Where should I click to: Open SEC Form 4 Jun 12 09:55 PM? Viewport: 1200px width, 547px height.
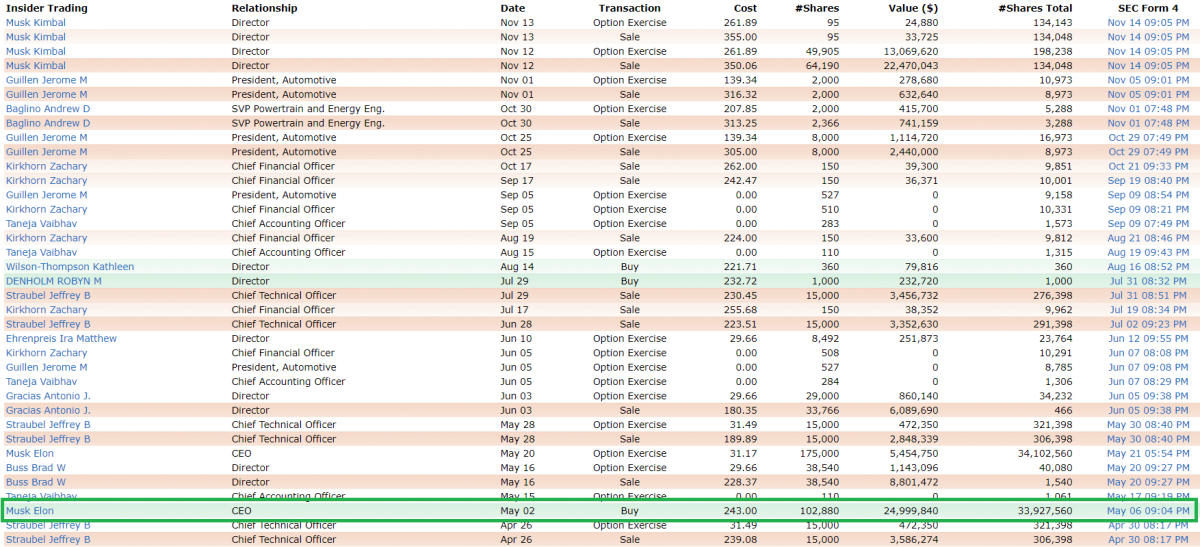(x=1150, y=338)
